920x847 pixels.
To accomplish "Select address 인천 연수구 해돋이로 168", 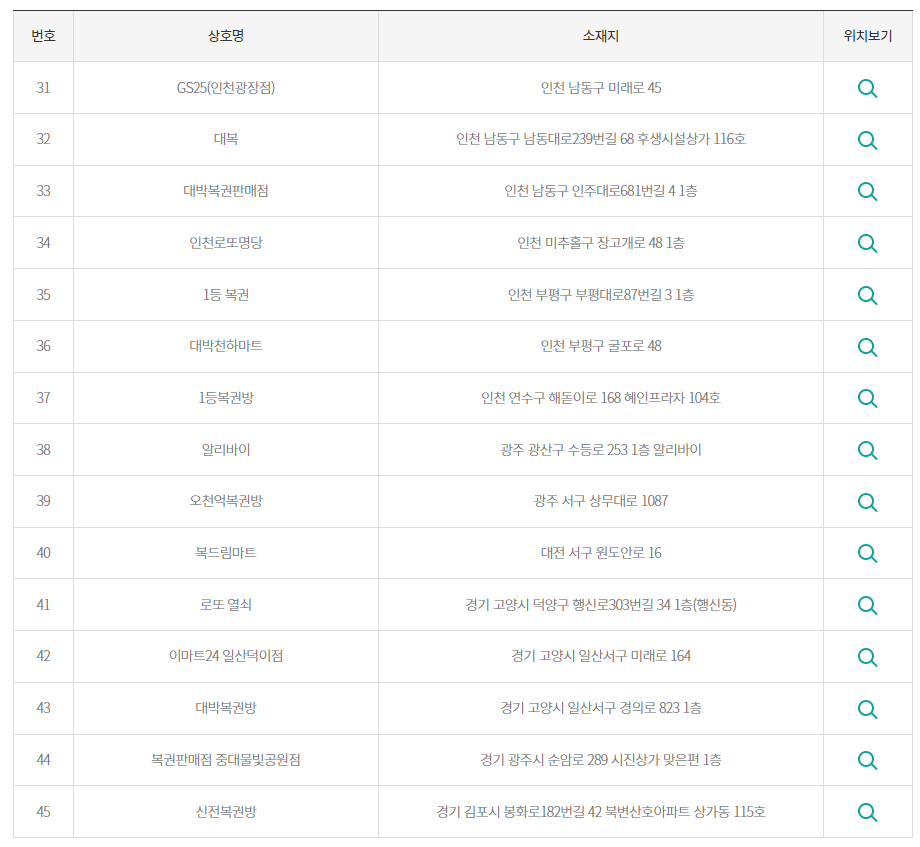I will coord(551,398).
